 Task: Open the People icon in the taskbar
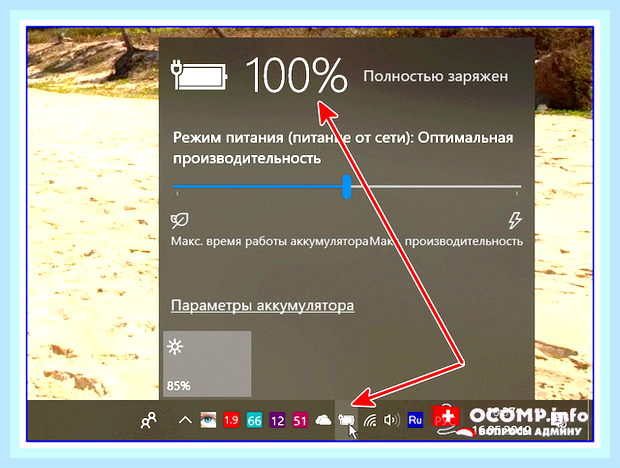click(x=149, y=420)
